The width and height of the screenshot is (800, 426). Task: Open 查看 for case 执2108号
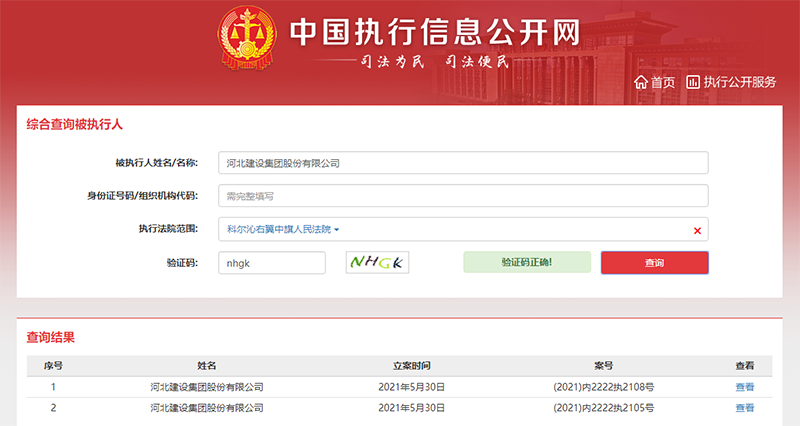coord(745,387)
